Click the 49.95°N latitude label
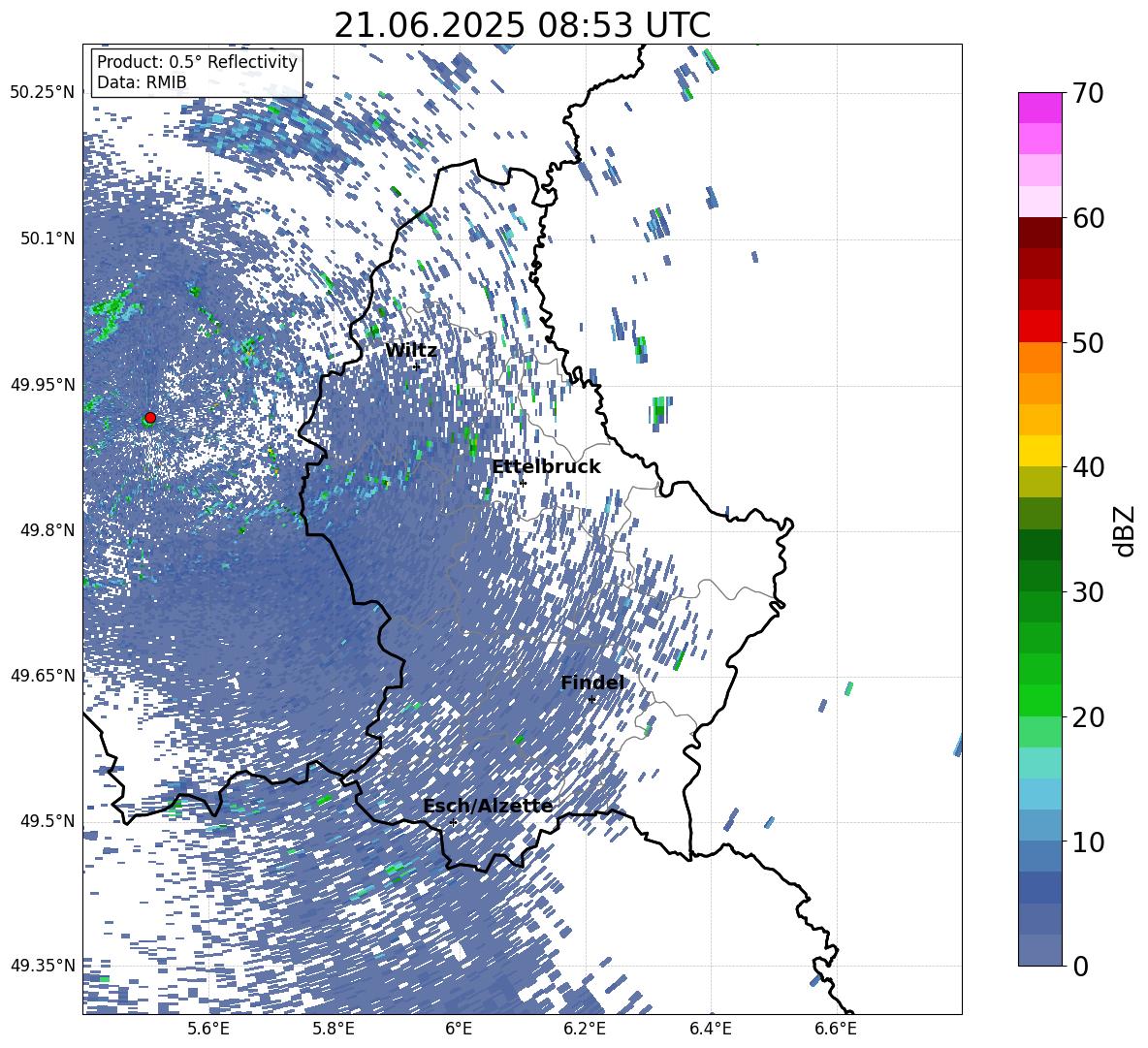 tap(43, 384)
